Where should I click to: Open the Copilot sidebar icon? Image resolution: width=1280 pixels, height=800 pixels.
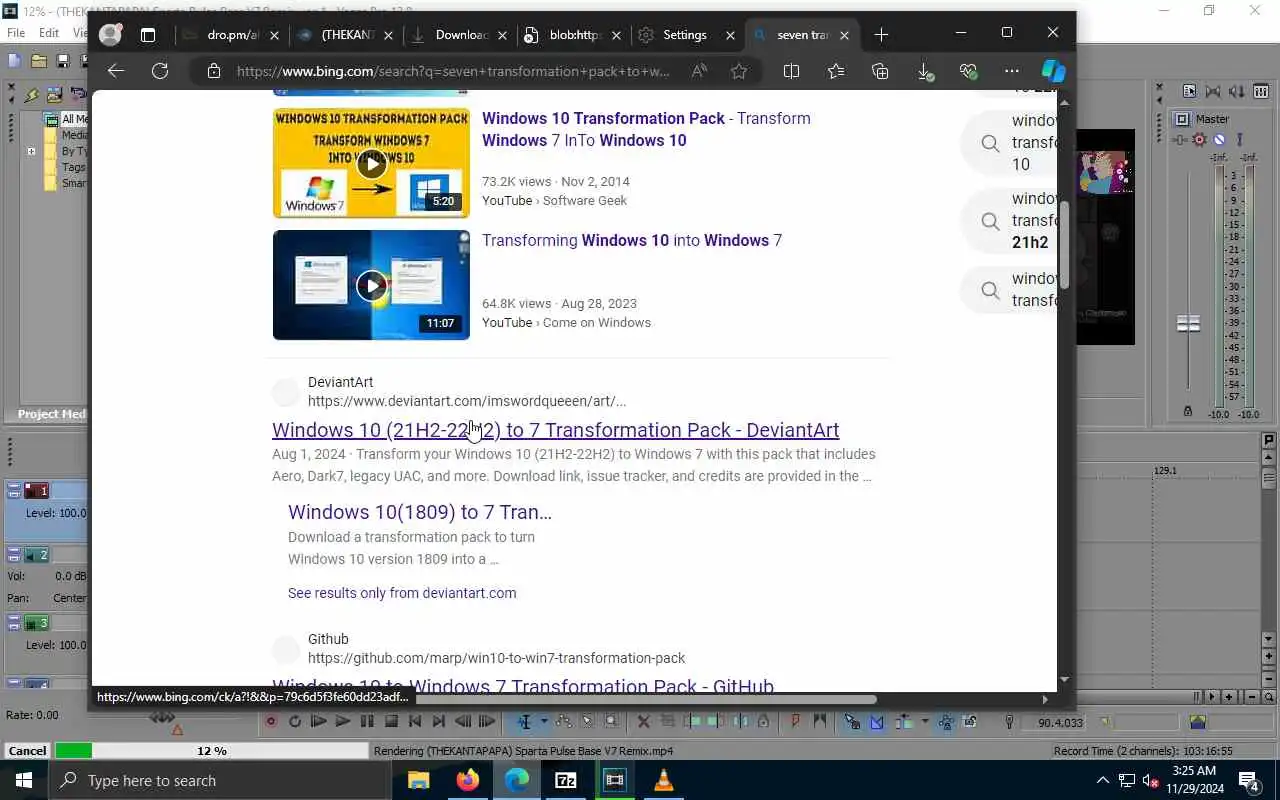click(1053, 71)
